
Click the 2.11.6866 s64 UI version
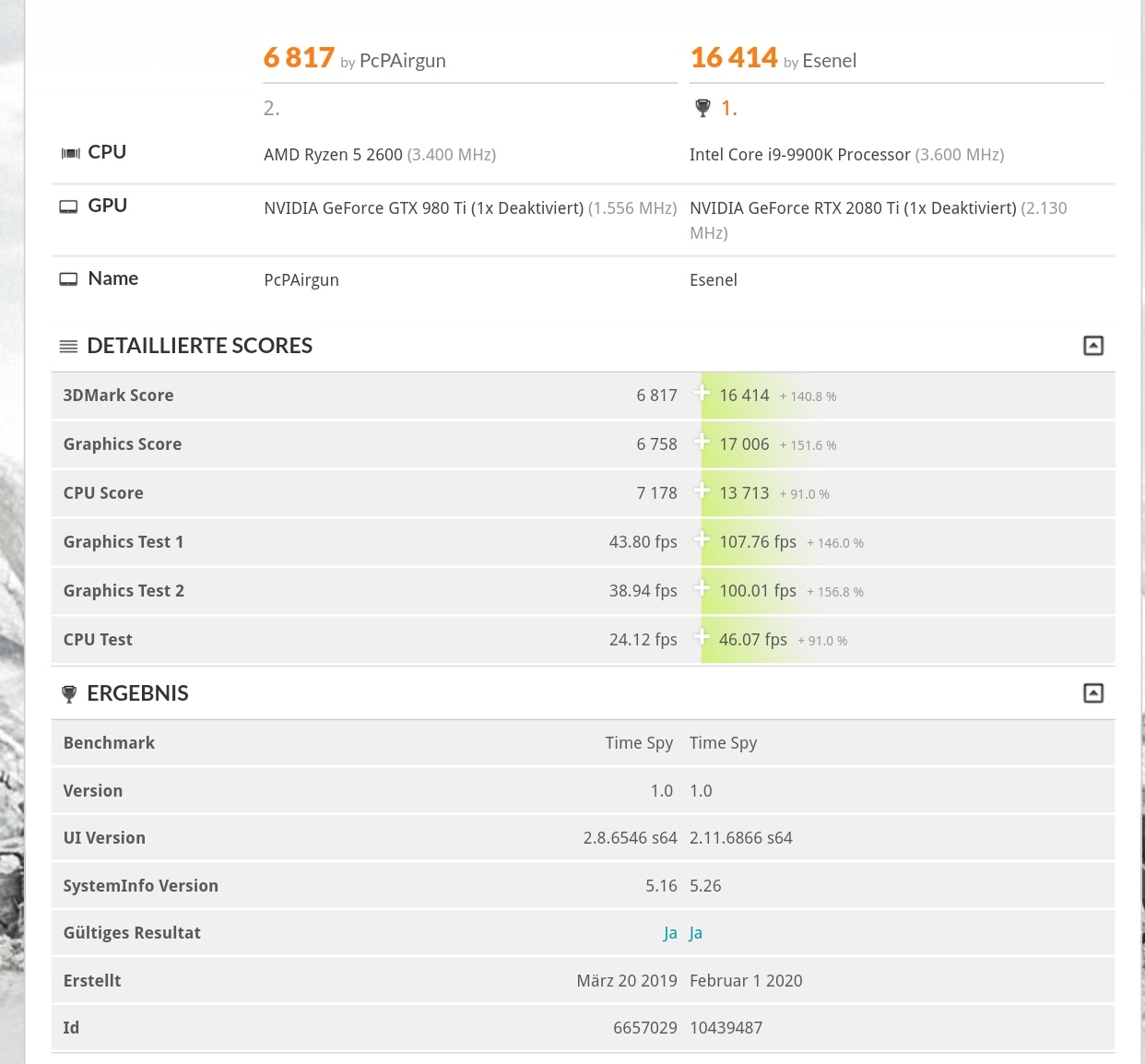pyautogui.click(x=741, y=838)
